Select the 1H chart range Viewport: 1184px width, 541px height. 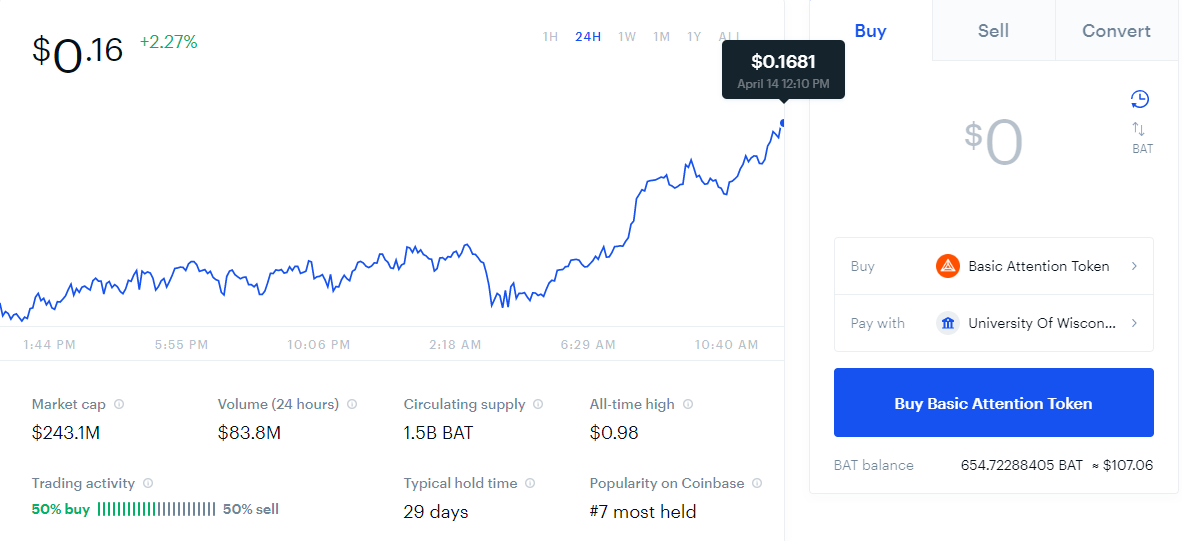[x=550, y=36]
